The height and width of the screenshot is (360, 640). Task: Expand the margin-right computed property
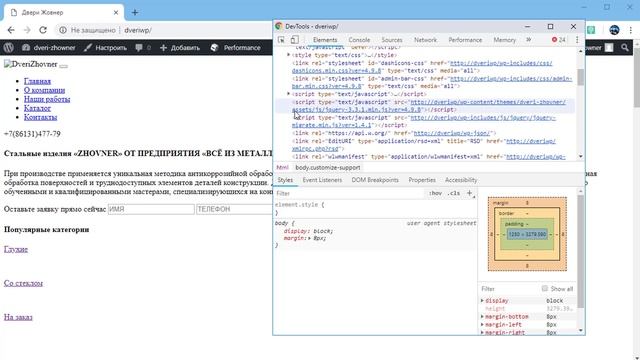tap(482, 333)
